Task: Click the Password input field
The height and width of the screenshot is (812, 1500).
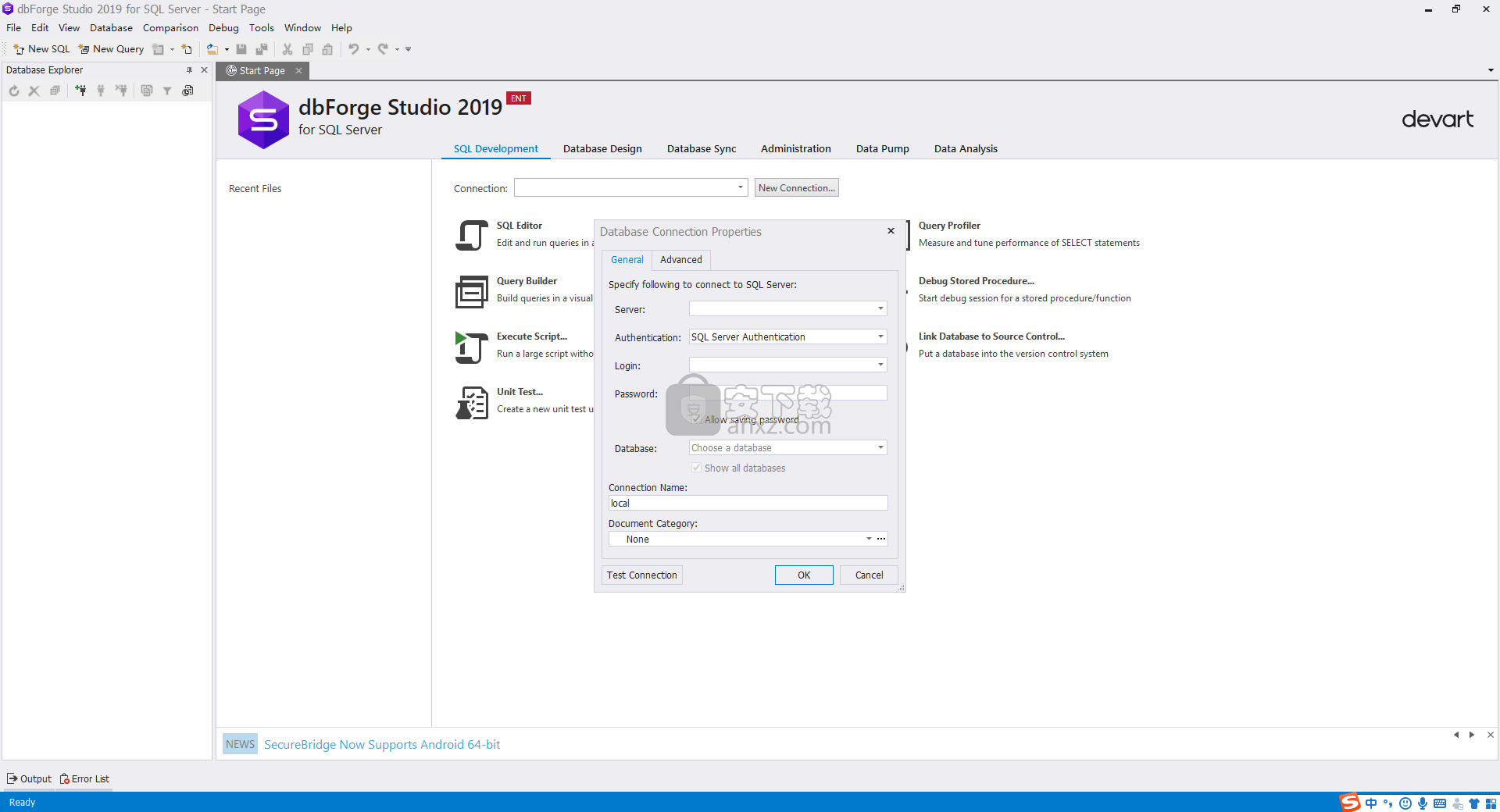Action: point(787,393)
